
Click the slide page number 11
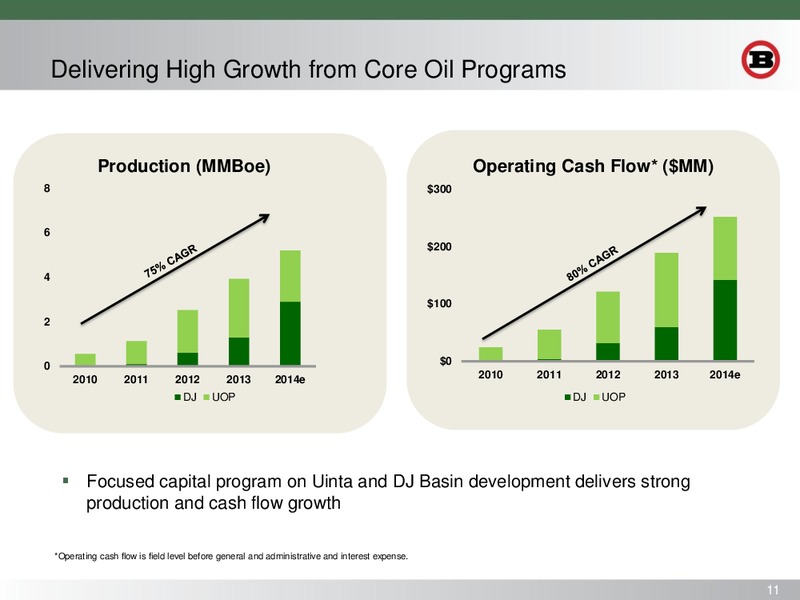point(773,590)
